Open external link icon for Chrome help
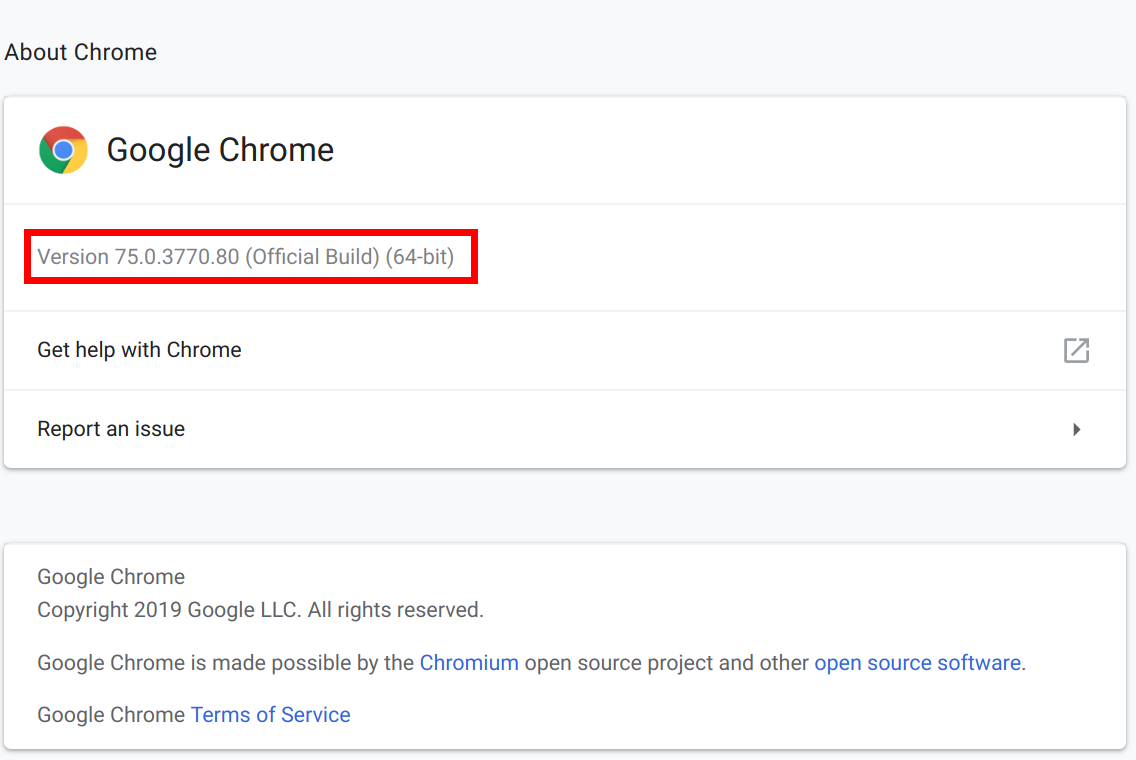Viewport: 1136px width, 760px height. coord(1076,350)
